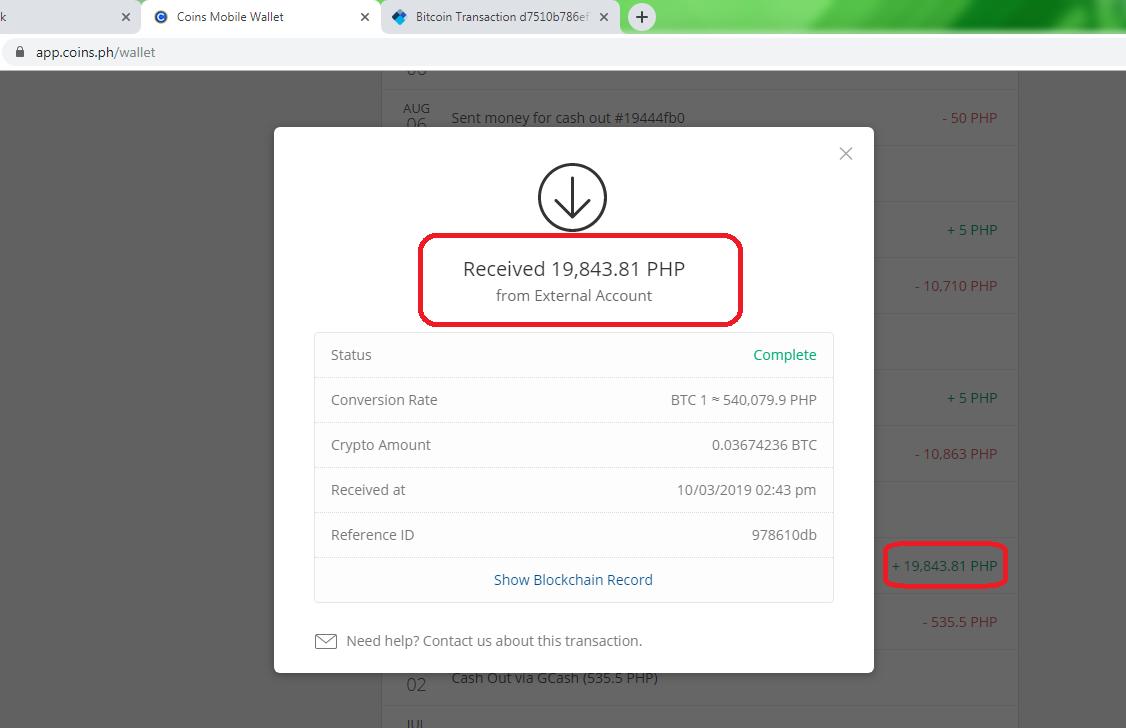Switch to Bitcoin Transaction tab
This screenshot has height=728, width=1126.
click(x=502, y=17)
